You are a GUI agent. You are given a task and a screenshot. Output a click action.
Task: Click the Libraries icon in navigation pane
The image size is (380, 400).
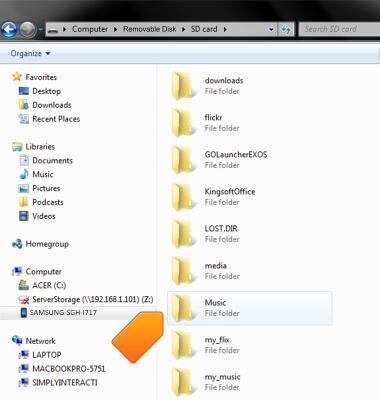pos(17,147)
